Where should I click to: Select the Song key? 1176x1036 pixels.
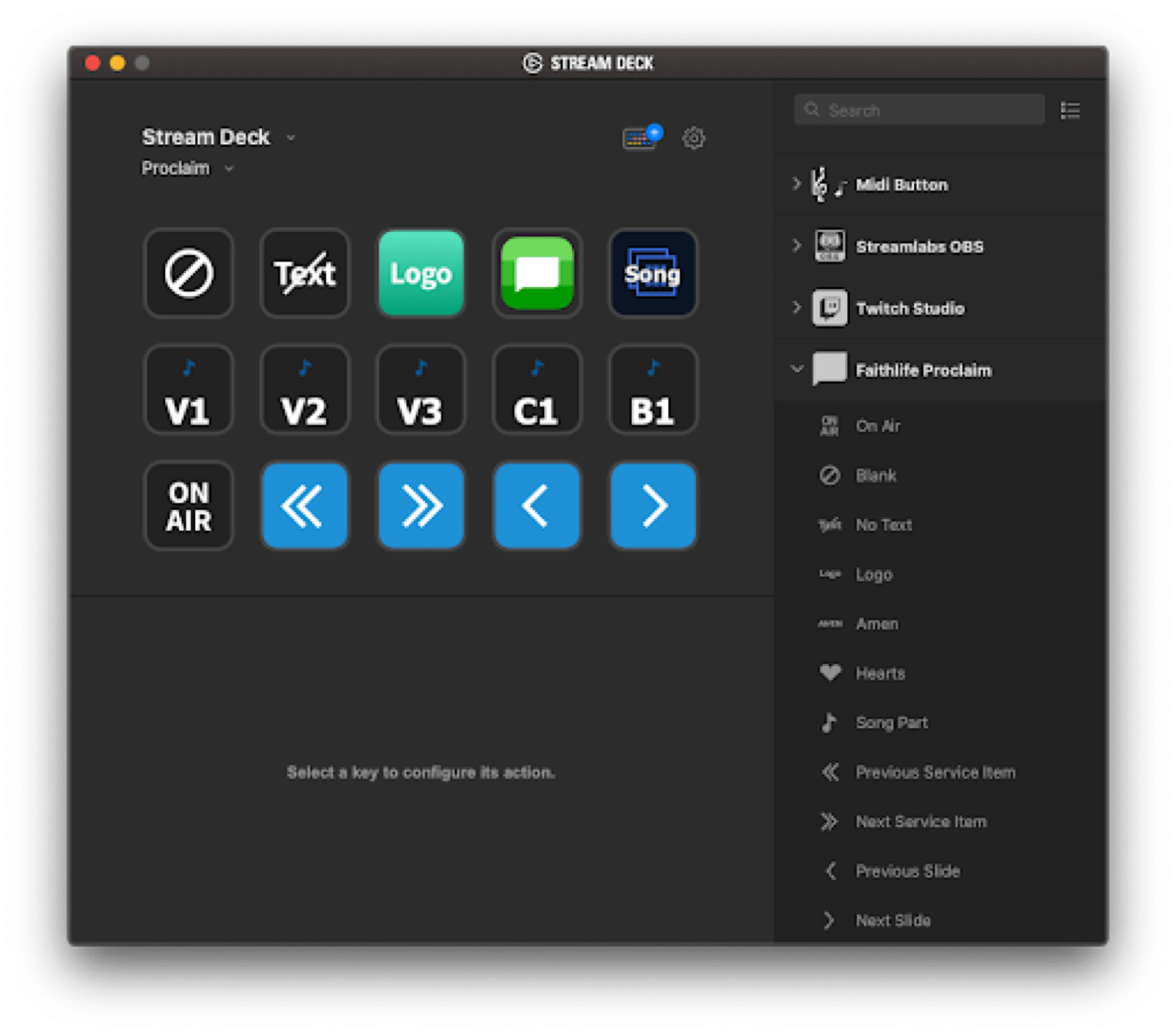pyautogui.click(x=653, y=273)
